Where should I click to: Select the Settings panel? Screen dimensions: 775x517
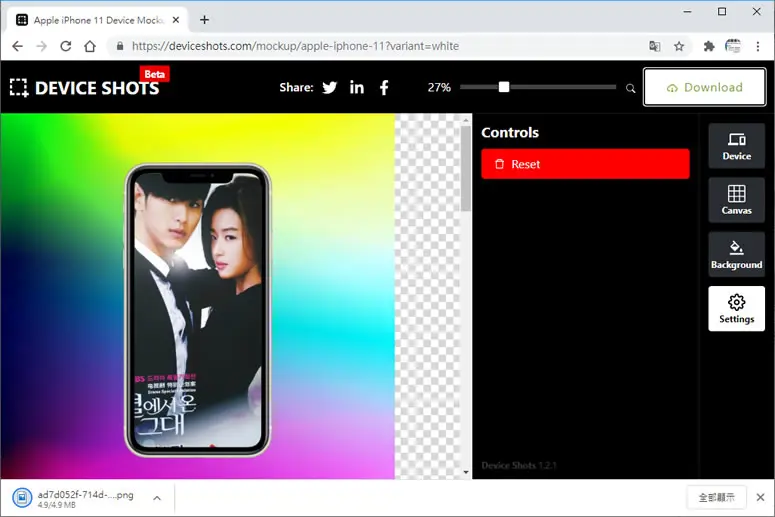[x=736, y=309]
